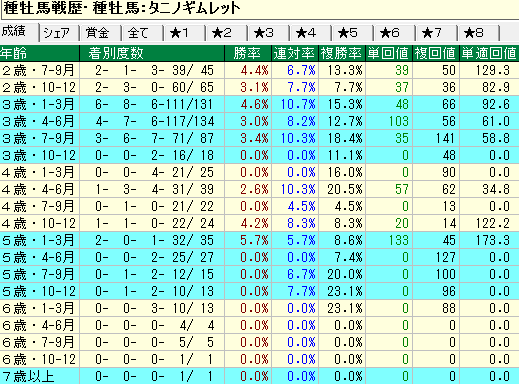Select the 全て tab
This screenshot has width=519, height=384.
[143, 33]
